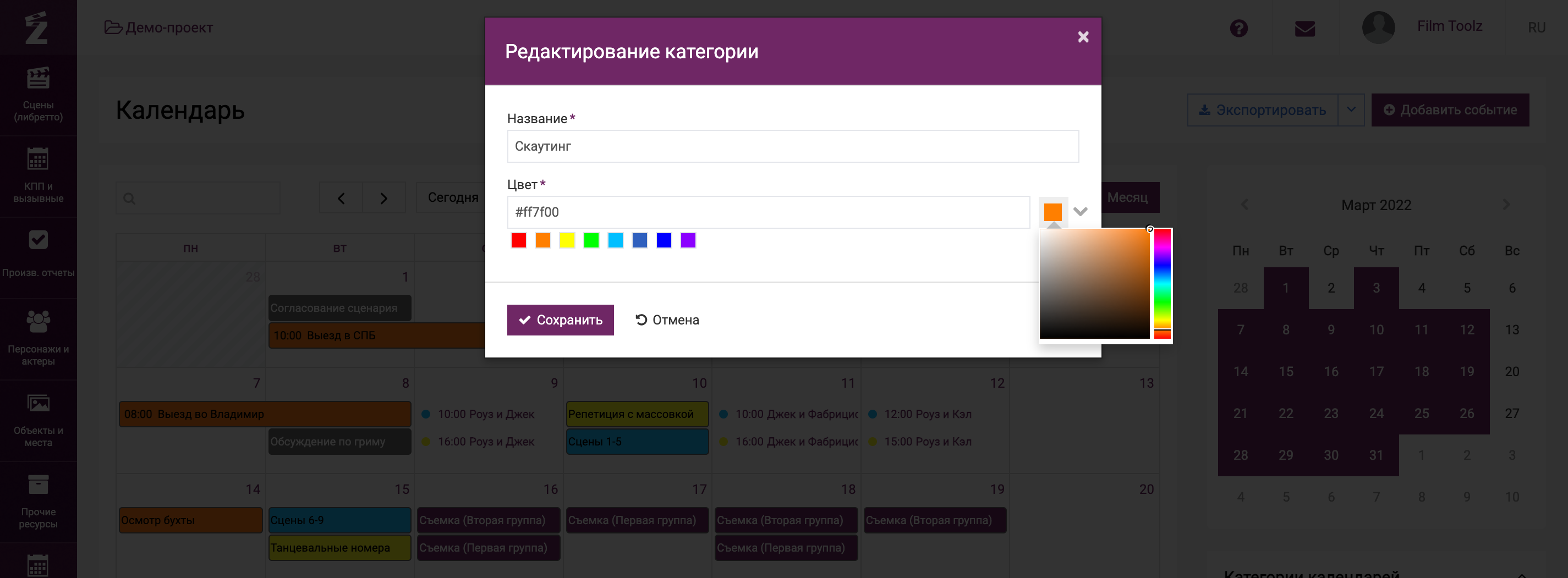1568x578 pixels.
Task: Click the Демо-проект folder icon
Action: click(113, 27)
